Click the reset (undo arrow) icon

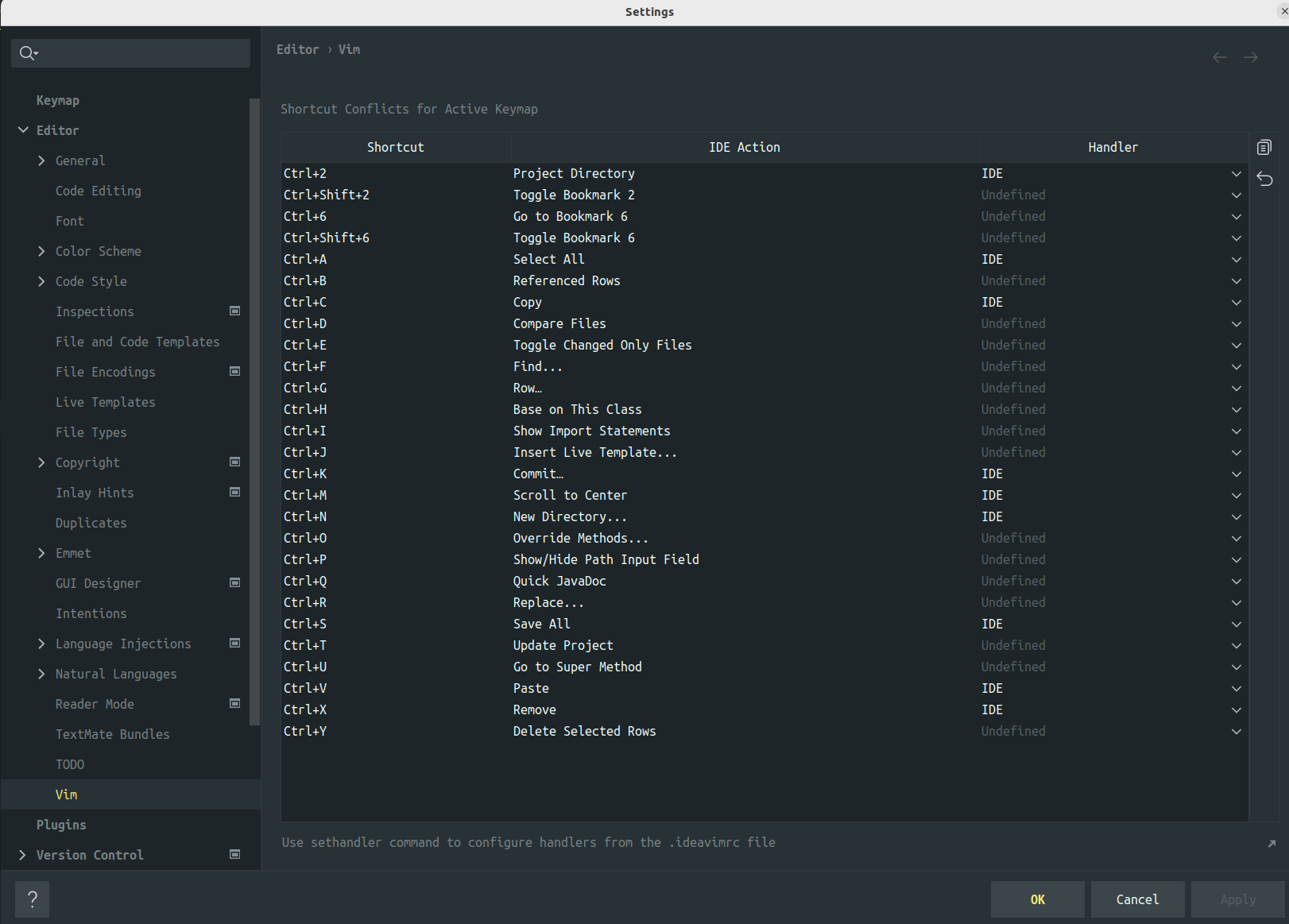coord(1264,179)
